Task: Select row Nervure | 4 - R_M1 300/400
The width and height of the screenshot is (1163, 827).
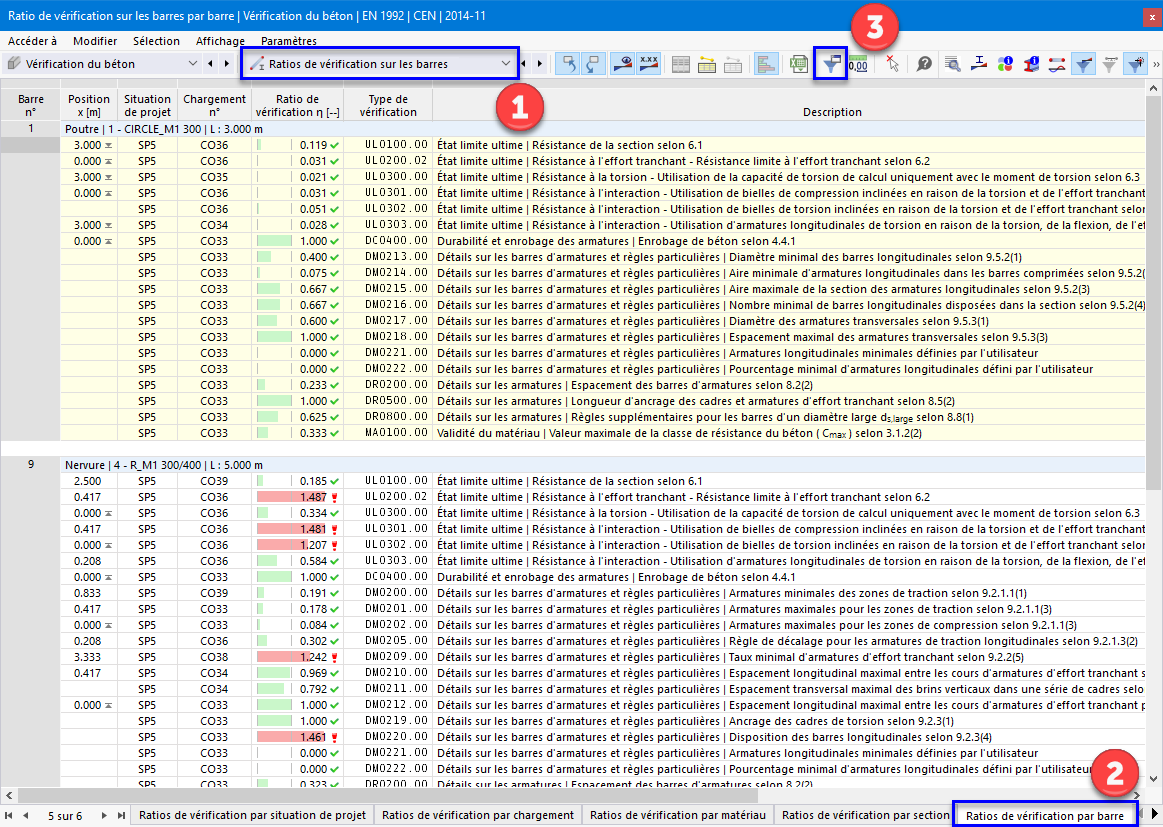Action: (603, 465)
